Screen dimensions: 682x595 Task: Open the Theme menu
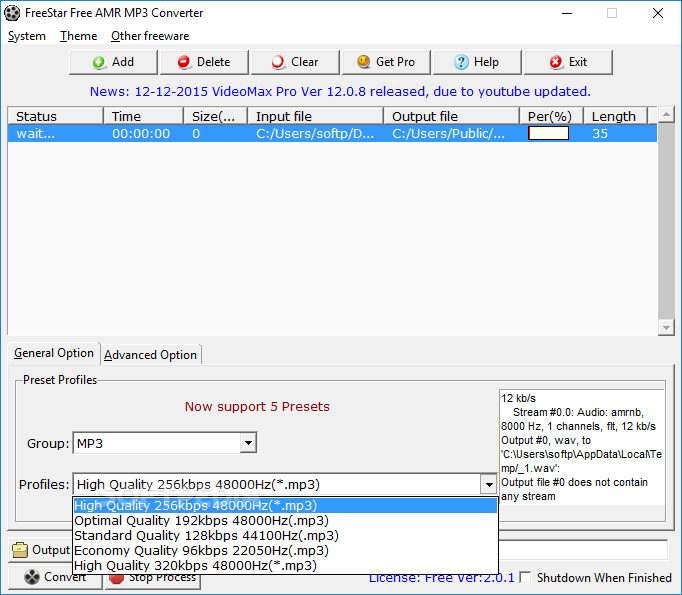tap(78, 36)
